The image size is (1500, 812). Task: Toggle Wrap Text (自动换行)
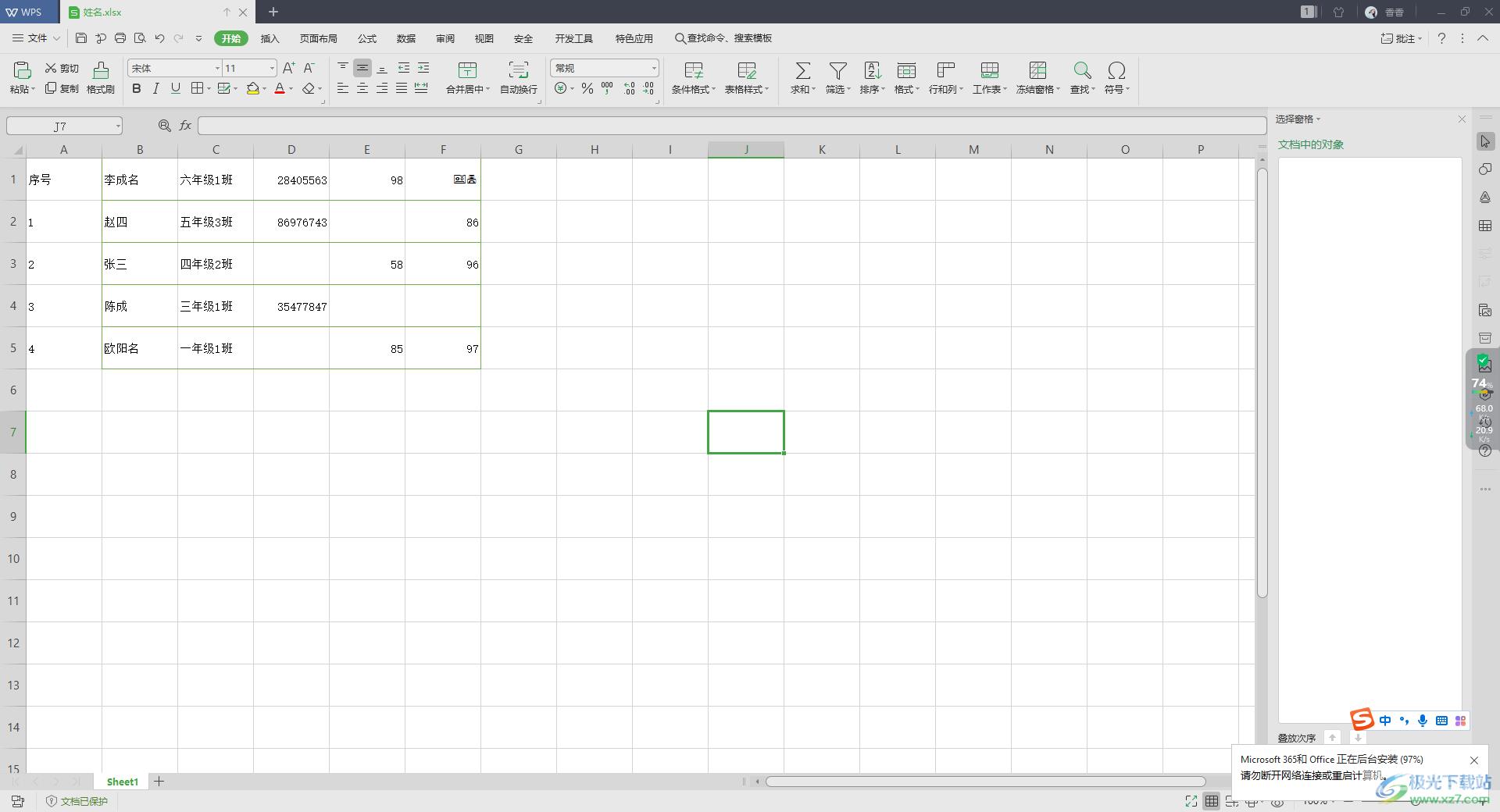[x=518, y=77]
